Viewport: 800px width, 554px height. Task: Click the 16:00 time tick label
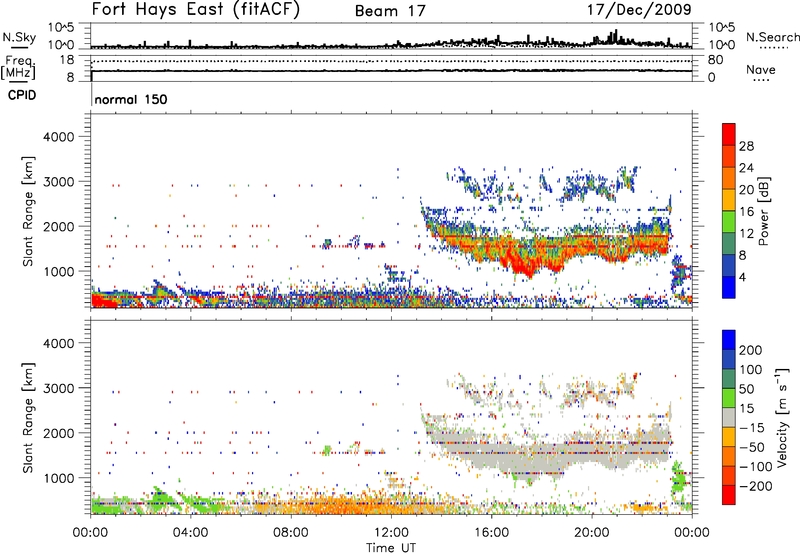click(492, 533)
